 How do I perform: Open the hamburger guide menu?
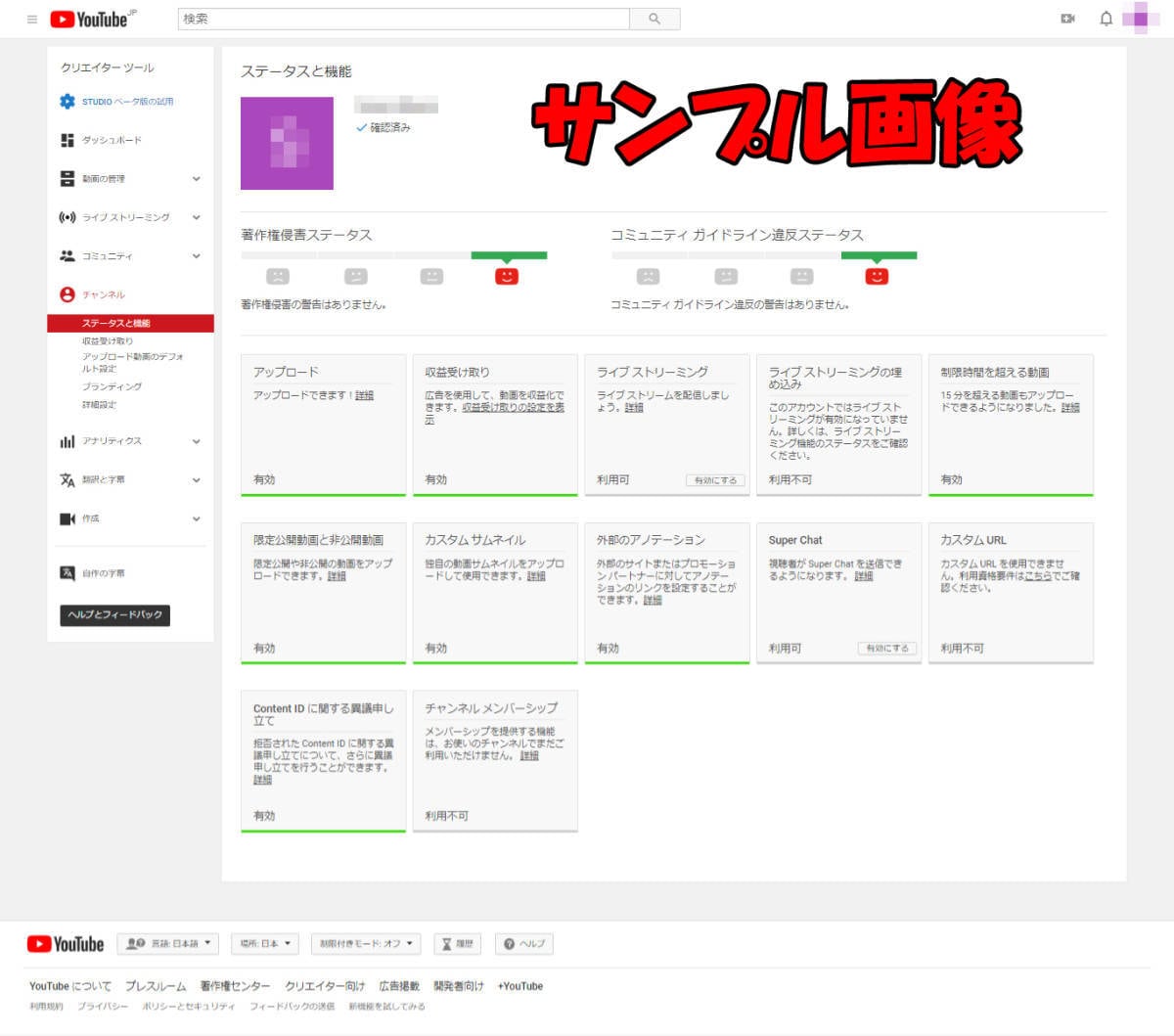click(x=32, y=19)
